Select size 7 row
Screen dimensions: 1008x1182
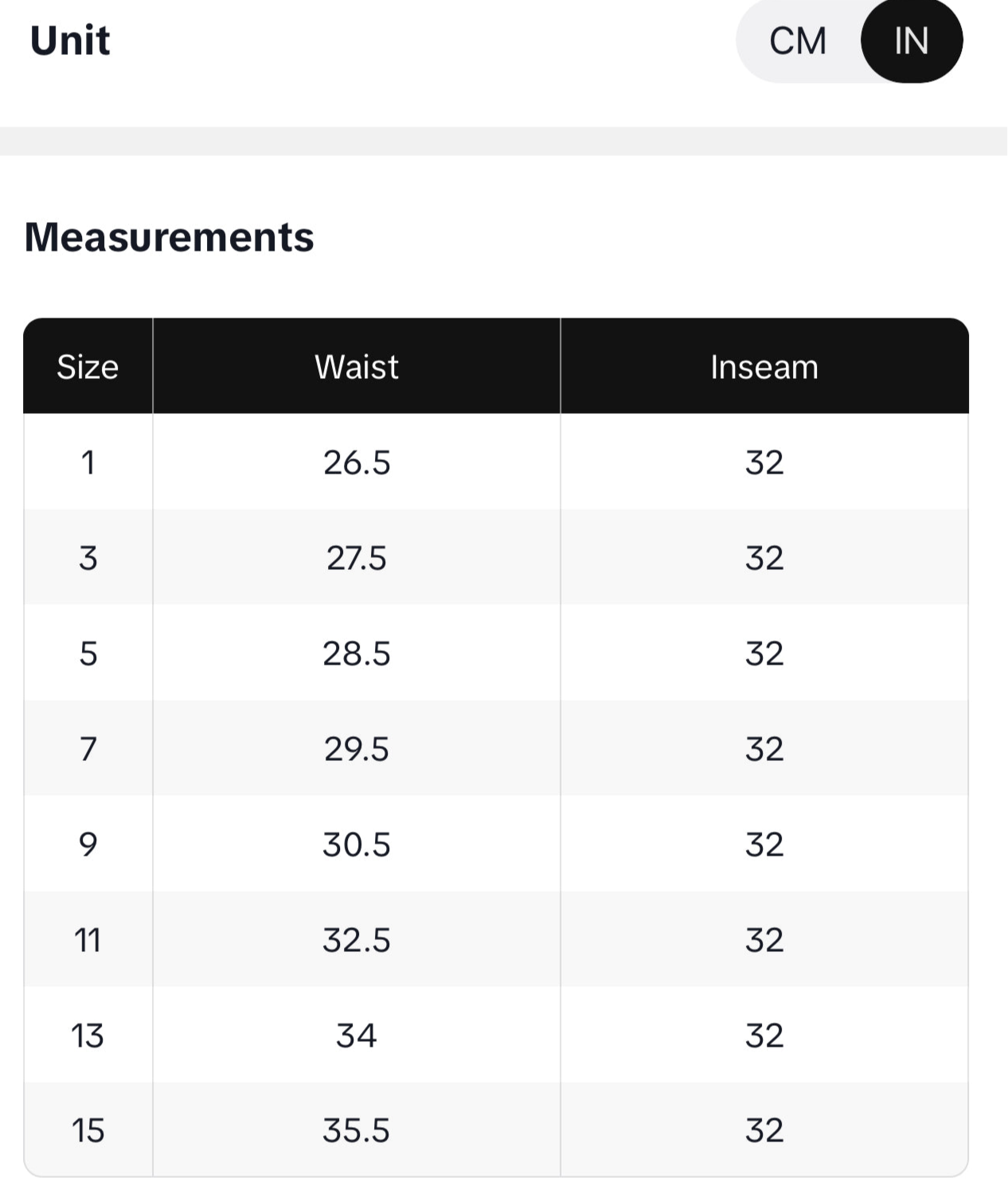(88, 749)
